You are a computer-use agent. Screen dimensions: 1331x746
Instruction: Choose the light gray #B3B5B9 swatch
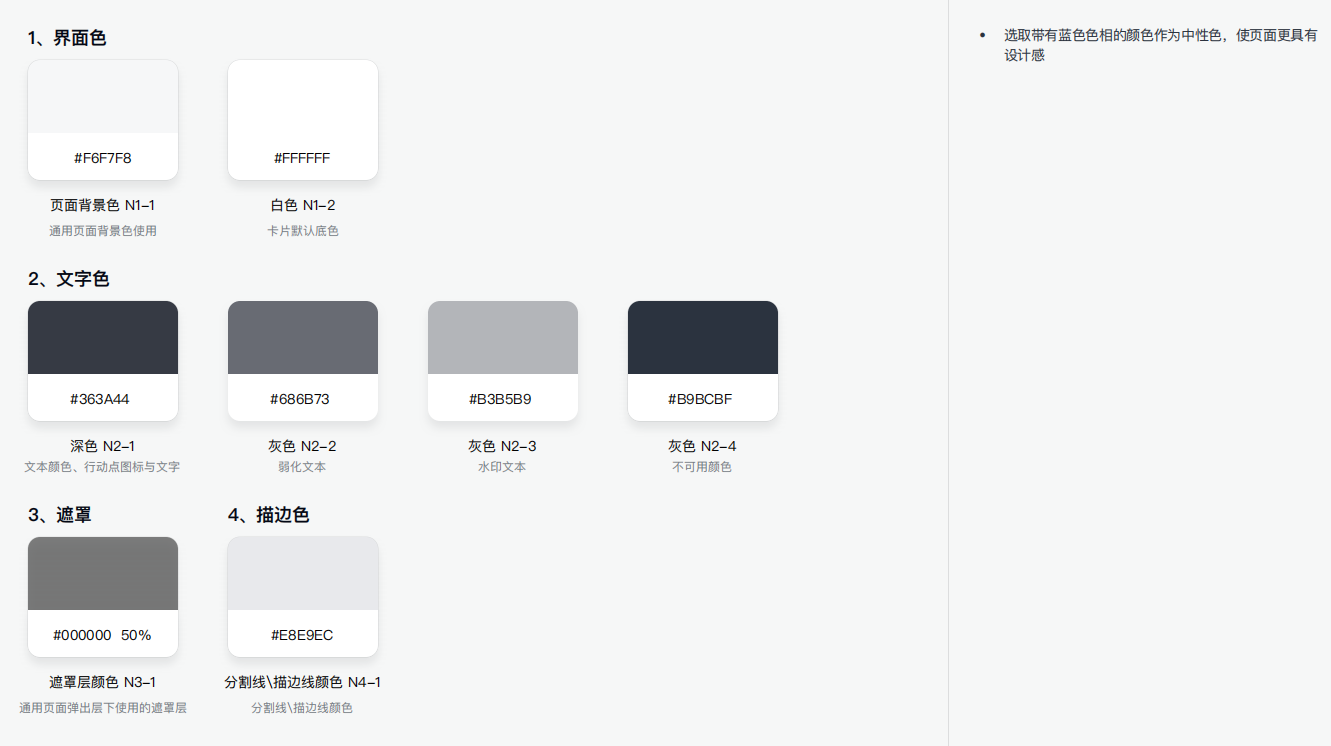[x=503, y=361]
